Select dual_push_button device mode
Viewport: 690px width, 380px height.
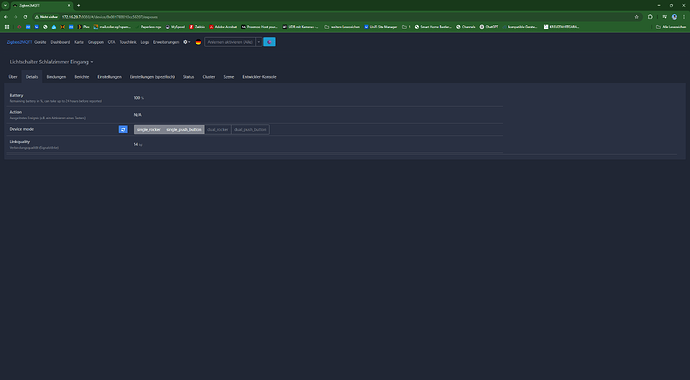coord(250,129)
